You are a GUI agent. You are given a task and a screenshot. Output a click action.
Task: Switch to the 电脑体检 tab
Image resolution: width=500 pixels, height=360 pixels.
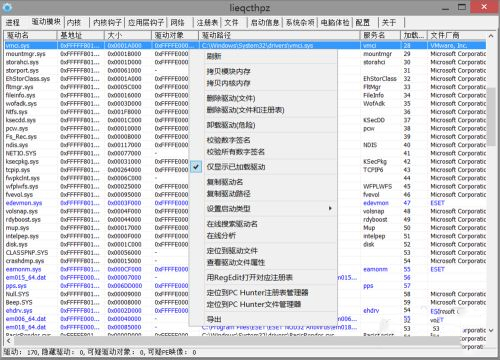pyautogui.click(x=335, y=22)
